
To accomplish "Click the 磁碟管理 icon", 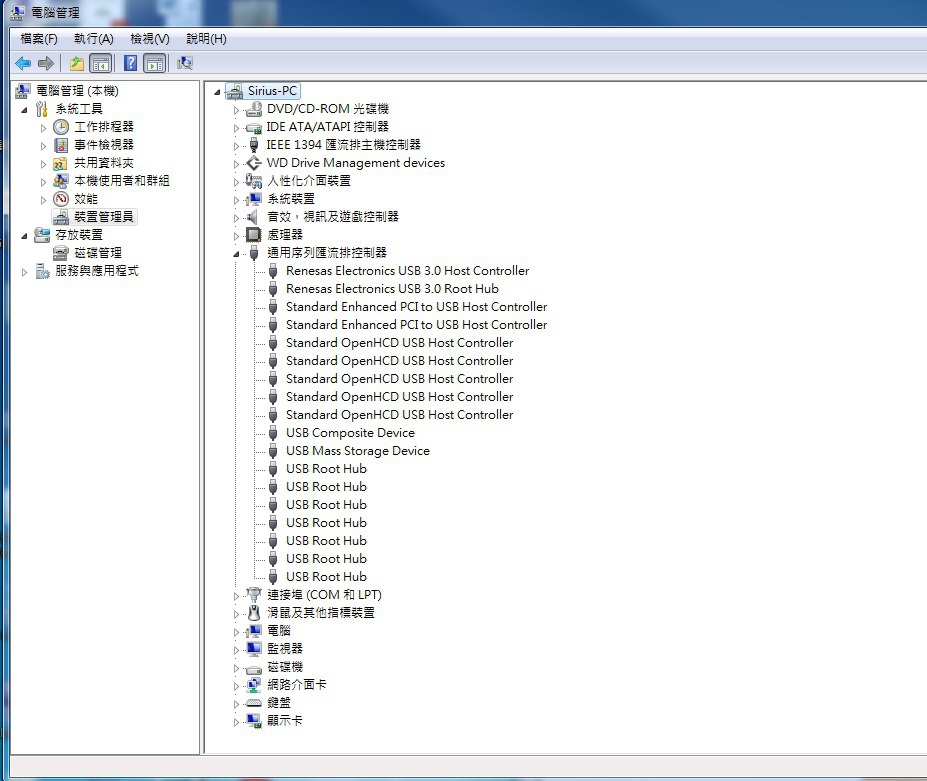I will click(61, 253).
